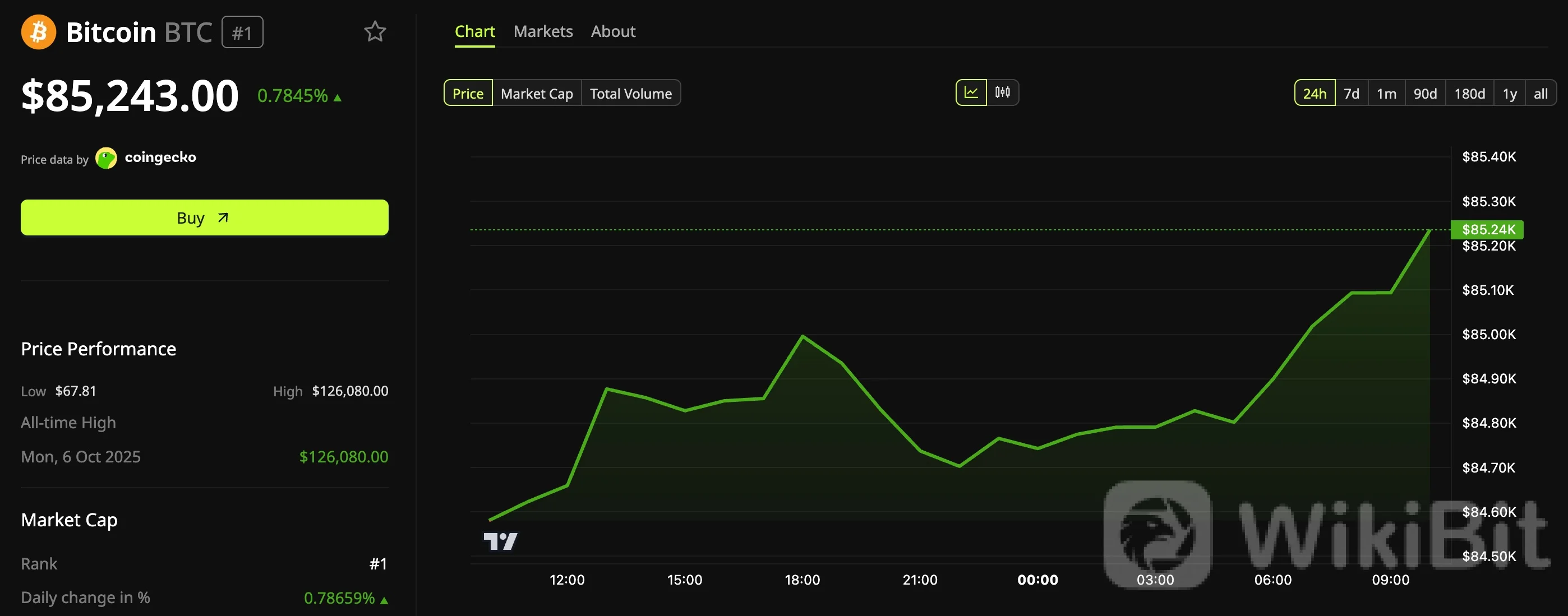This screenshot has width=1568, height=616.
Task: Click the 00:00 time axis label
Action: pos(1038,580)
